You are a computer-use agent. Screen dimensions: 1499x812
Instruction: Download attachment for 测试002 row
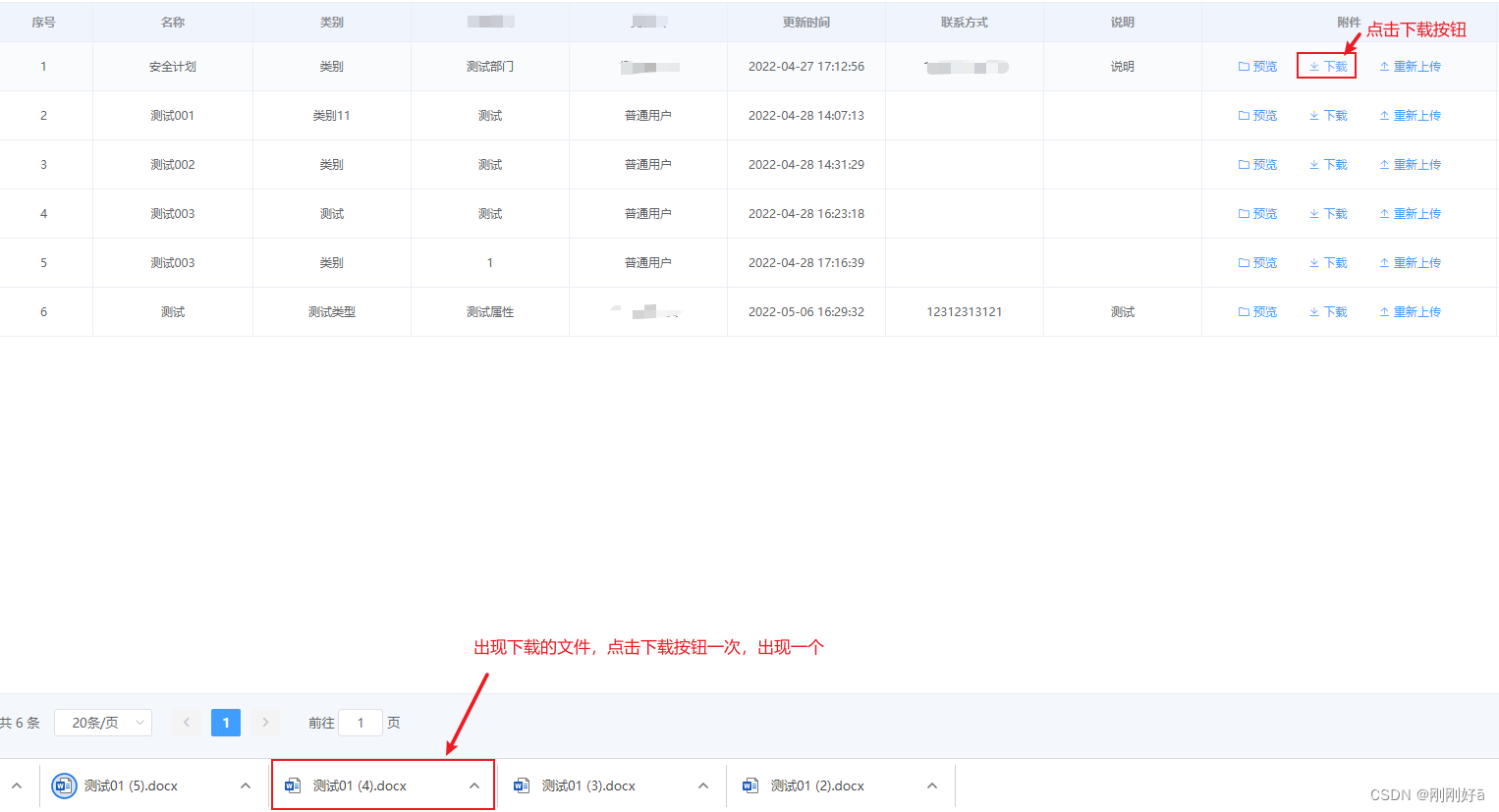1328,165
